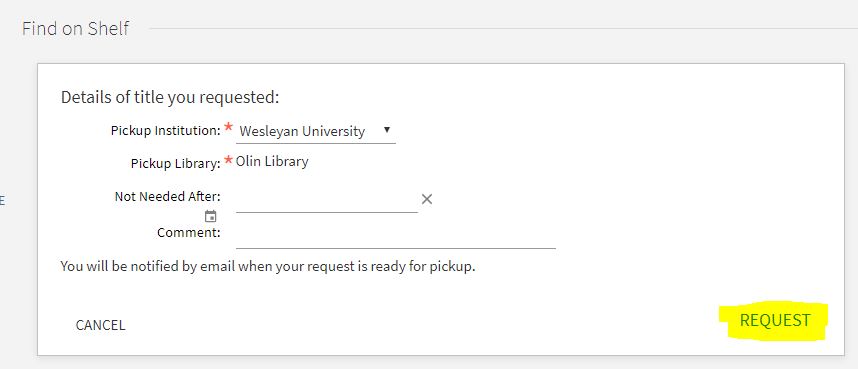Cancel the title request
The image size is (858, 369).
[x=101, y=325]
